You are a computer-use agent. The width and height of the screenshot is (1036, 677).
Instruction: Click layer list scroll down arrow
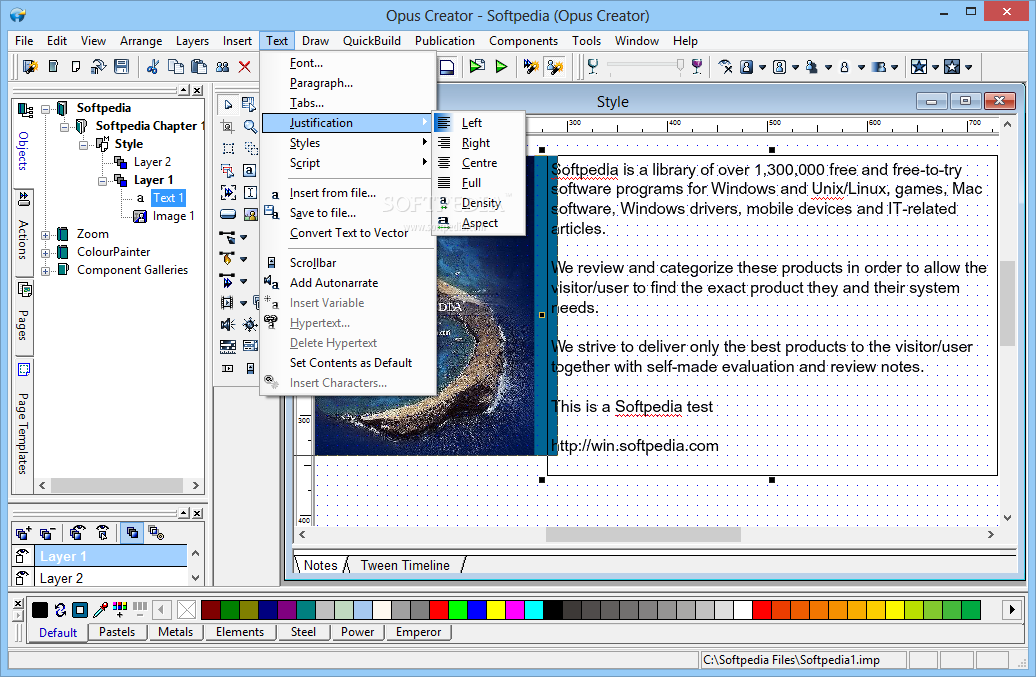tap(196, 577)
